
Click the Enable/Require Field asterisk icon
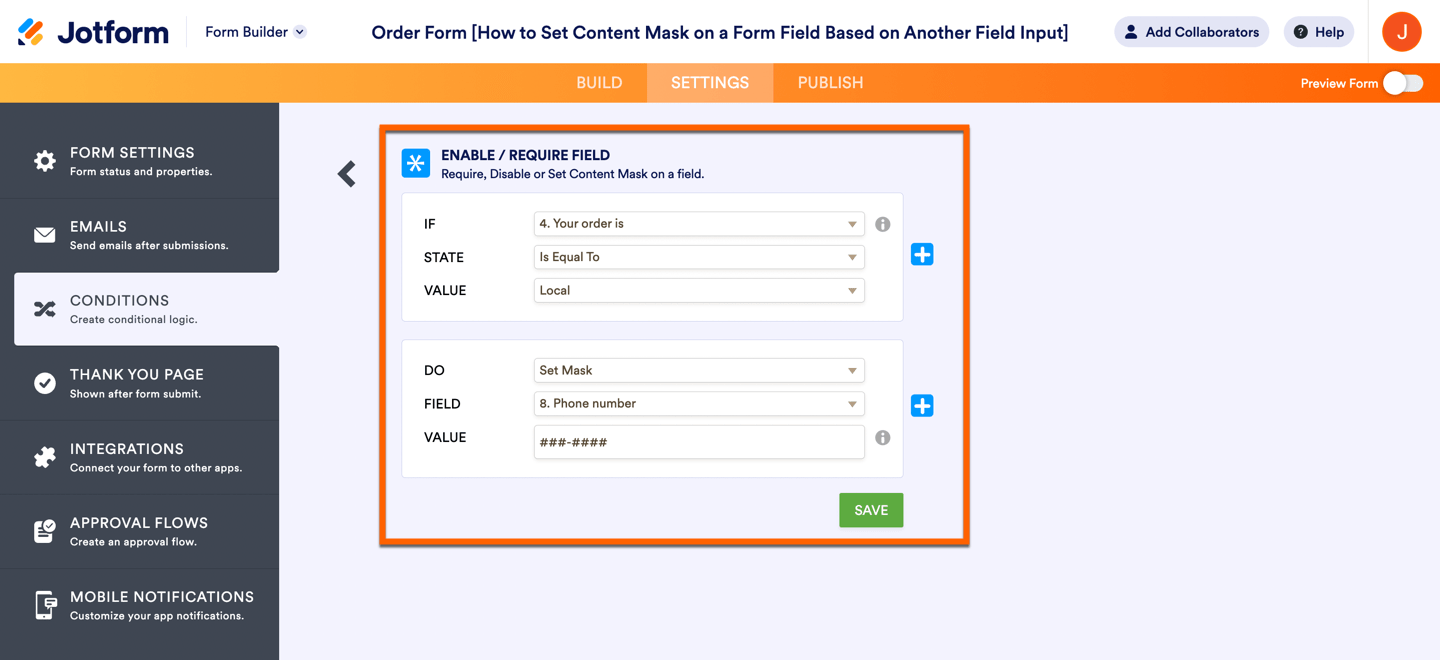point(416,163)
